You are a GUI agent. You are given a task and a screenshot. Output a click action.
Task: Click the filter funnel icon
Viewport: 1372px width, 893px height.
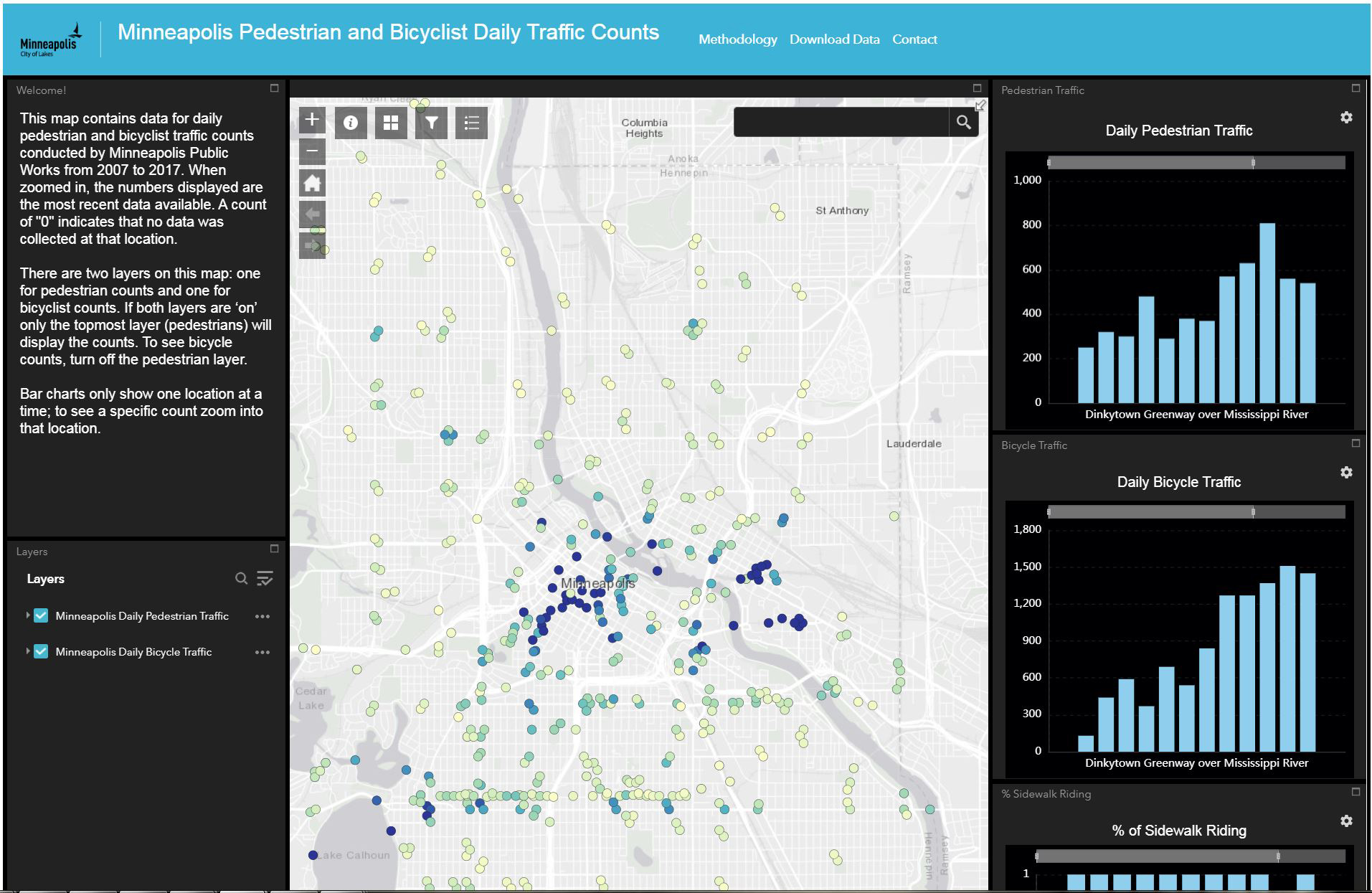(x=431, y=122)
